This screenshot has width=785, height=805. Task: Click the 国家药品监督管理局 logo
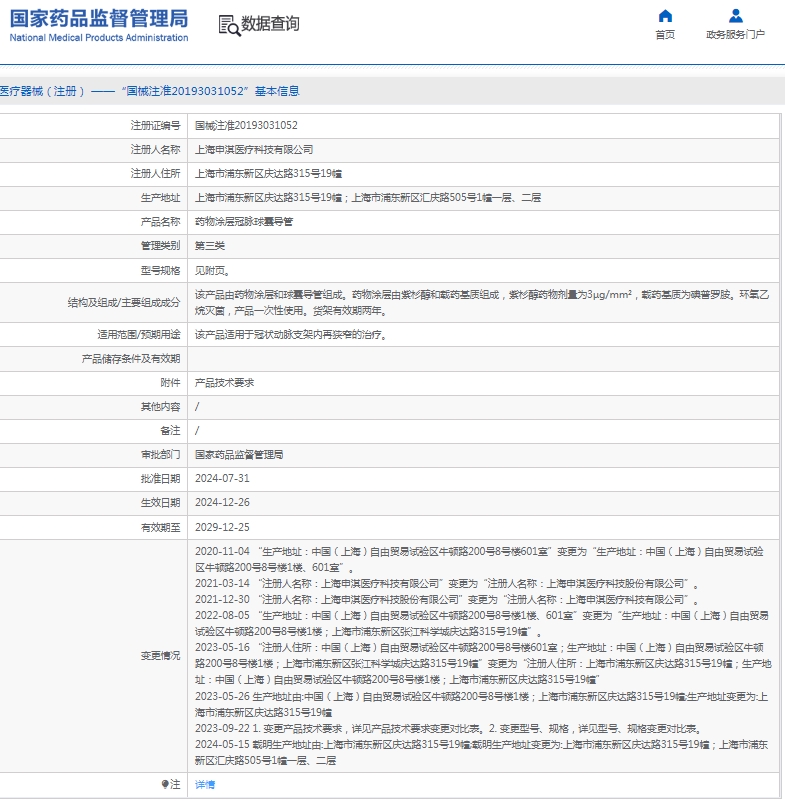(99, 19)
